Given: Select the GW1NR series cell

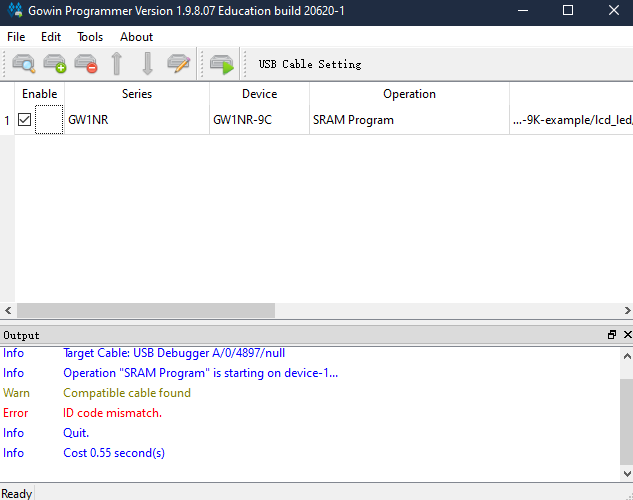Looking at the screenshot, I should pyautogui.click(x=137, y=120).
